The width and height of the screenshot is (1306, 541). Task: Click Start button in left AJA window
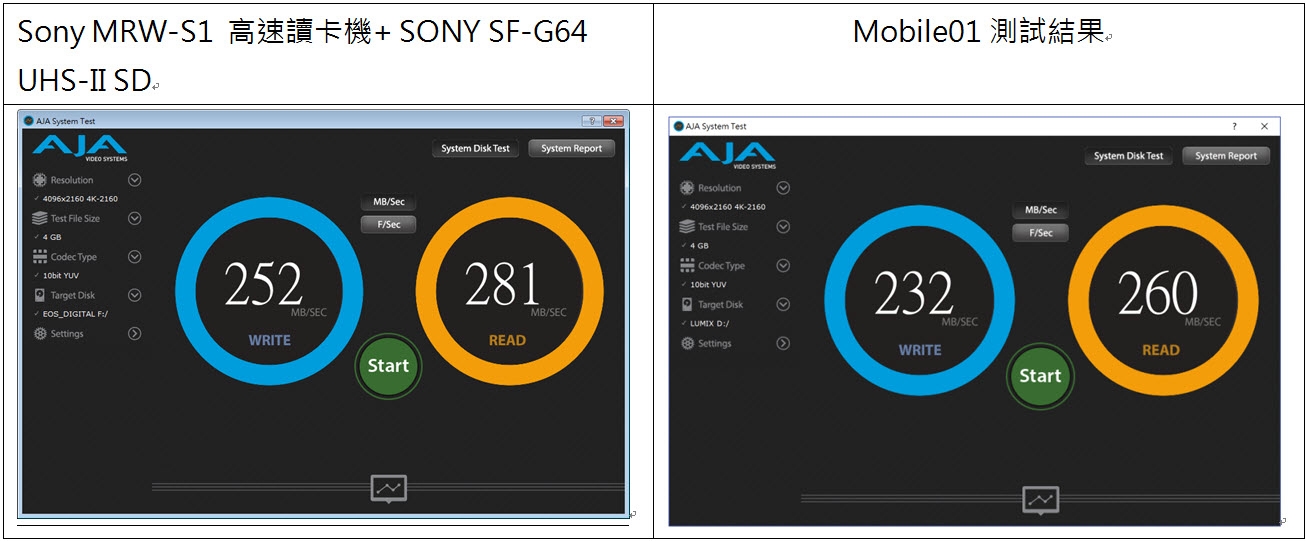(388, 366)
